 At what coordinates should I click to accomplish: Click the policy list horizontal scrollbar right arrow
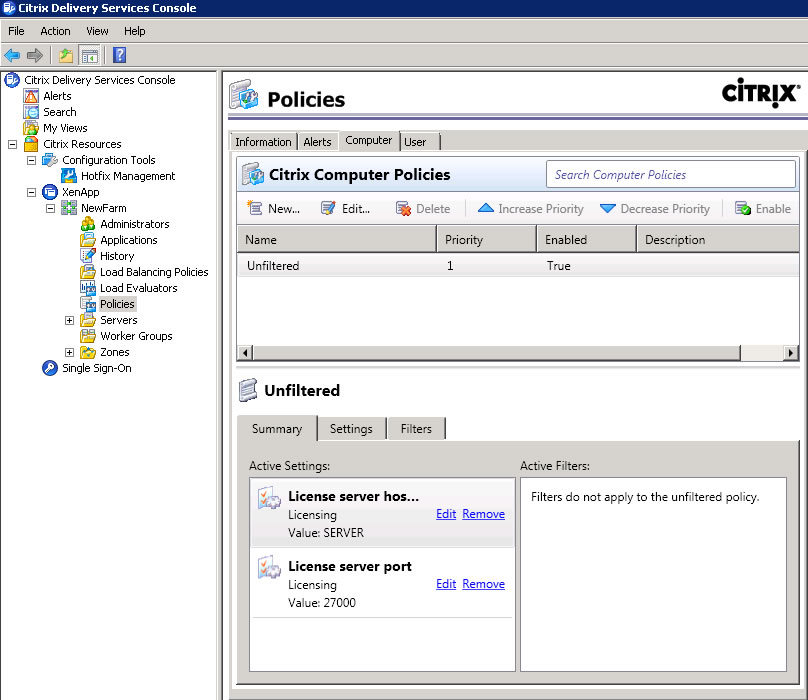pyautogui.click(x=791, y=353)
